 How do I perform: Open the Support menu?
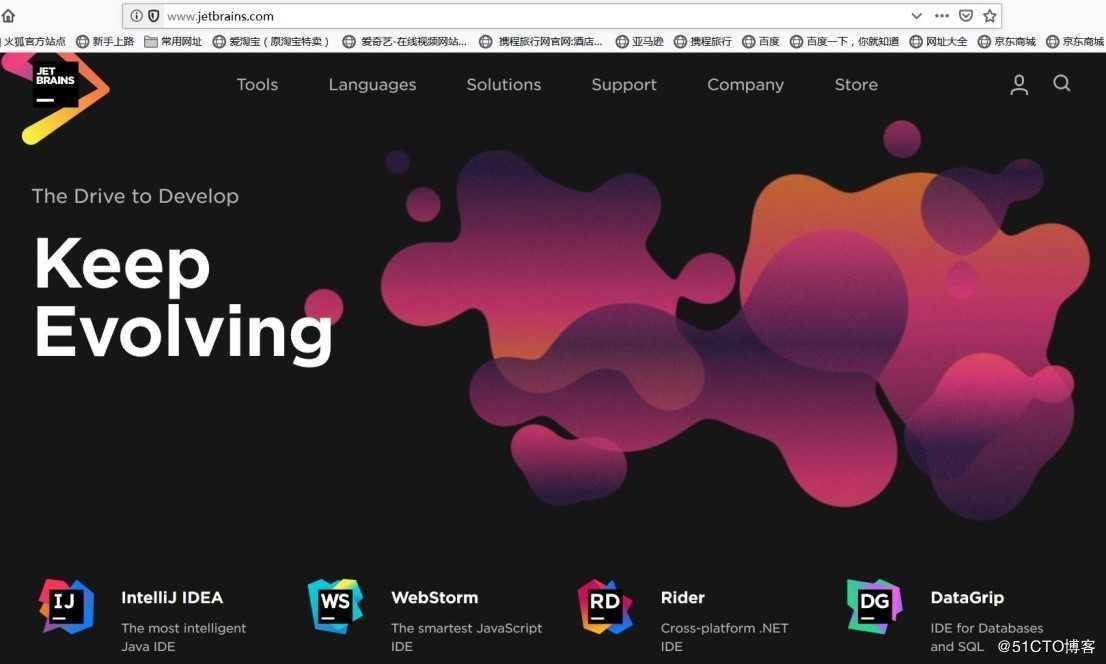[624, 85]
